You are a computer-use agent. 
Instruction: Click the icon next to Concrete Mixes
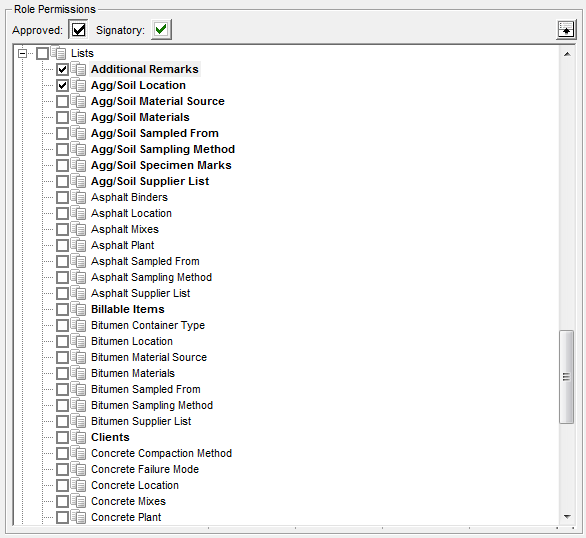pos(78,501)
